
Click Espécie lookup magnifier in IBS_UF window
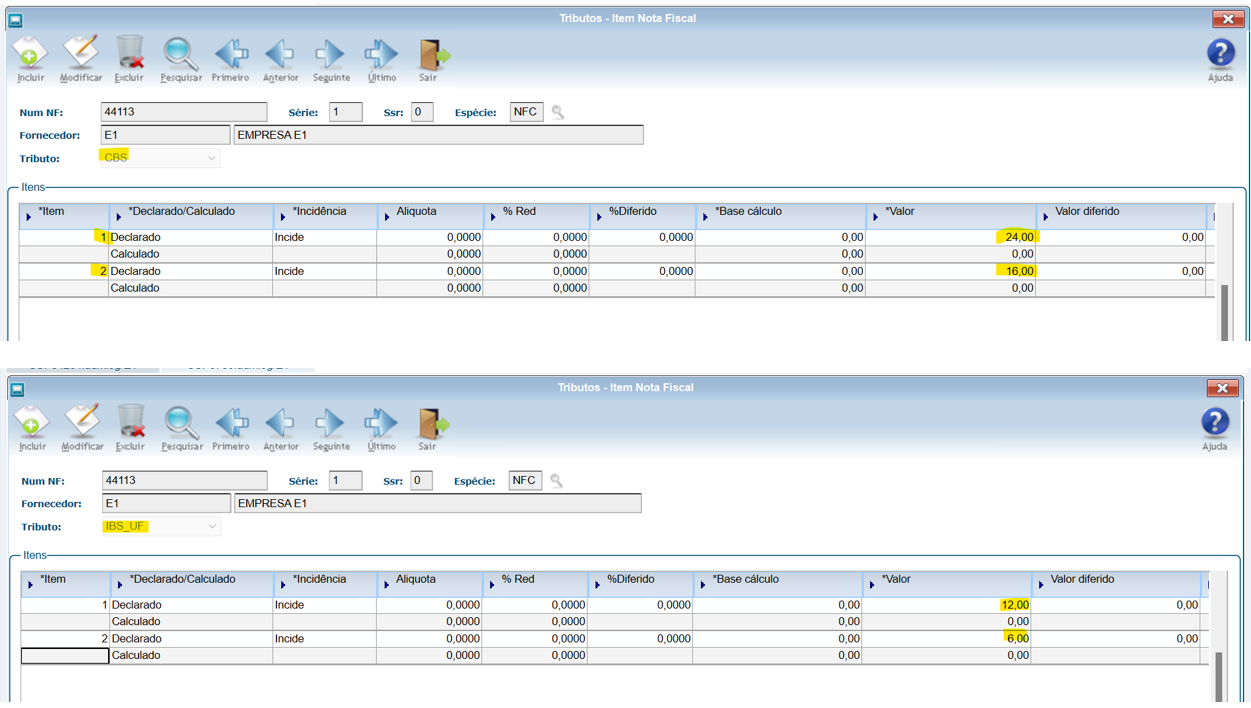tap(557, 480)
